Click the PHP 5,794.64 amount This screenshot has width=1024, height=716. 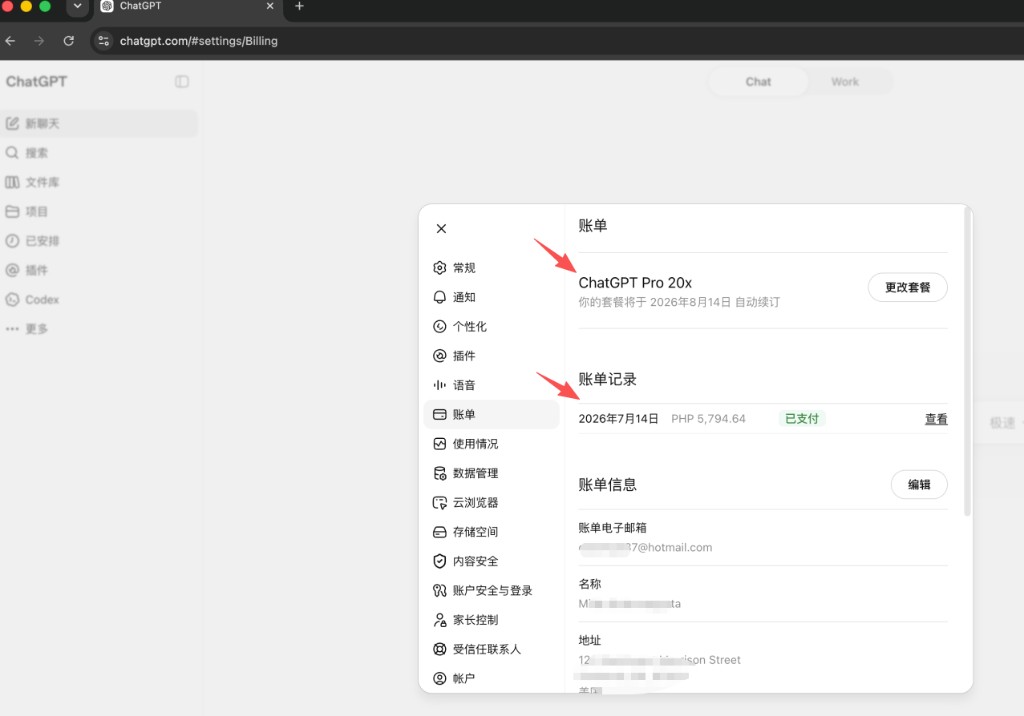coord(709,419)
